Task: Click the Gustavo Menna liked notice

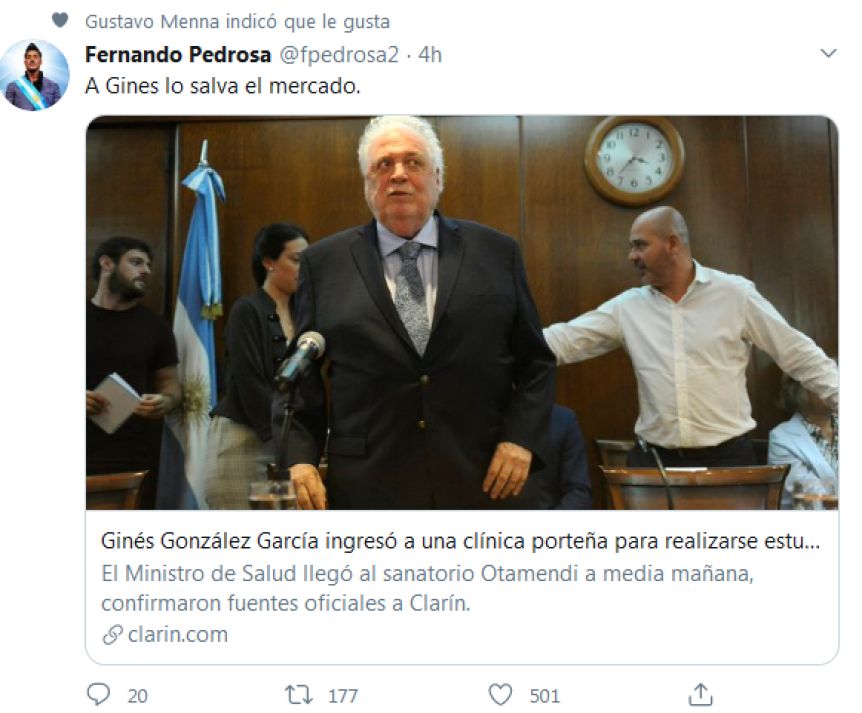Action: tap(237, 21)
